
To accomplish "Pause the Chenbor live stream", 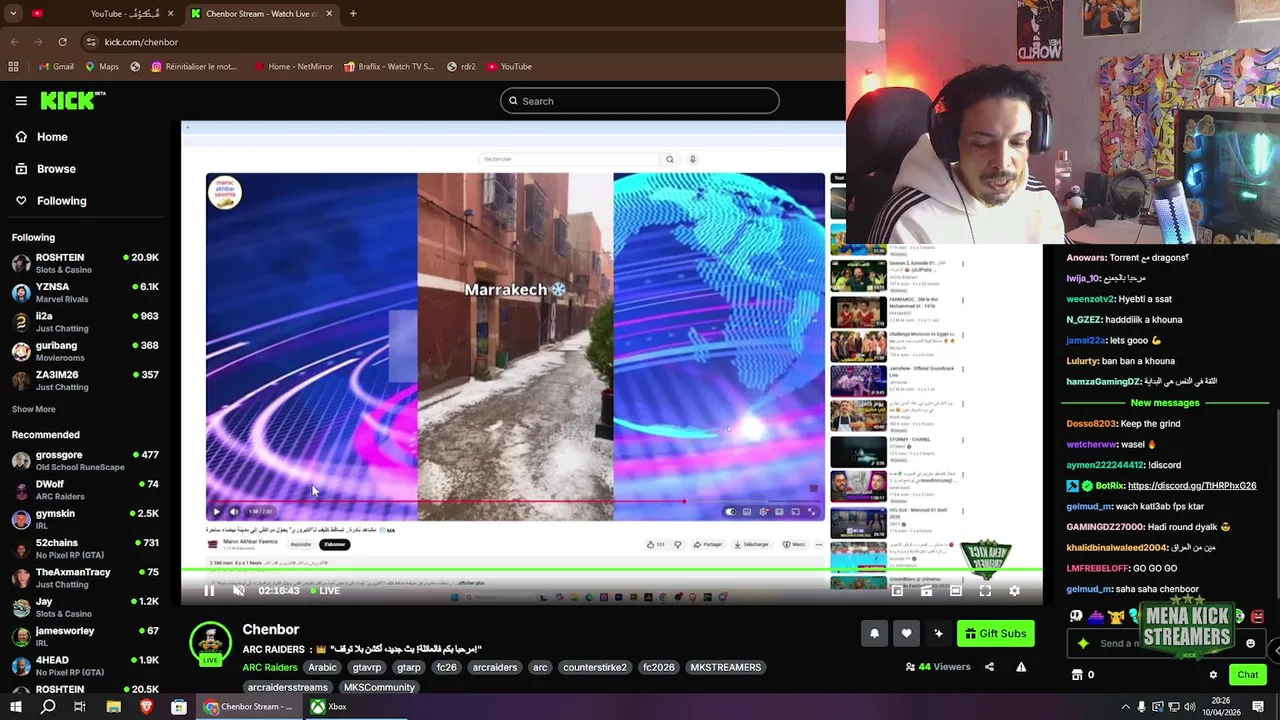I will (209, 591).
